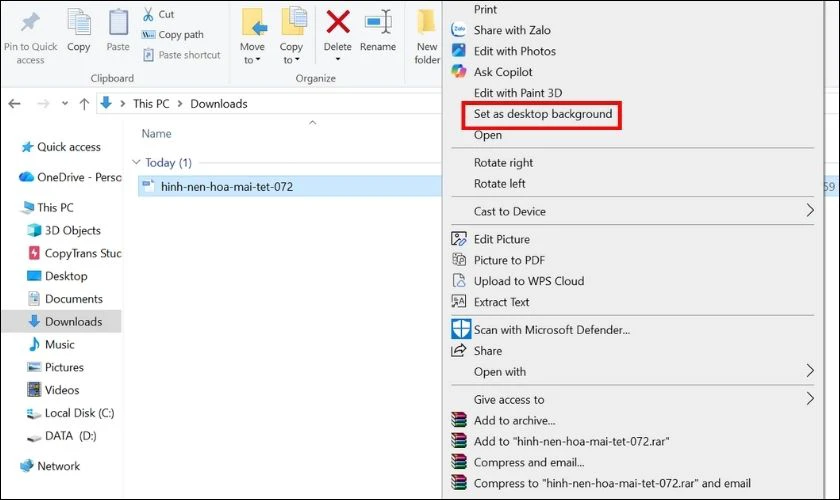The height and width of the screenshot is (500, 840).
Task: Click Paste shortcut in the ribbon
Action: (189, 55)
